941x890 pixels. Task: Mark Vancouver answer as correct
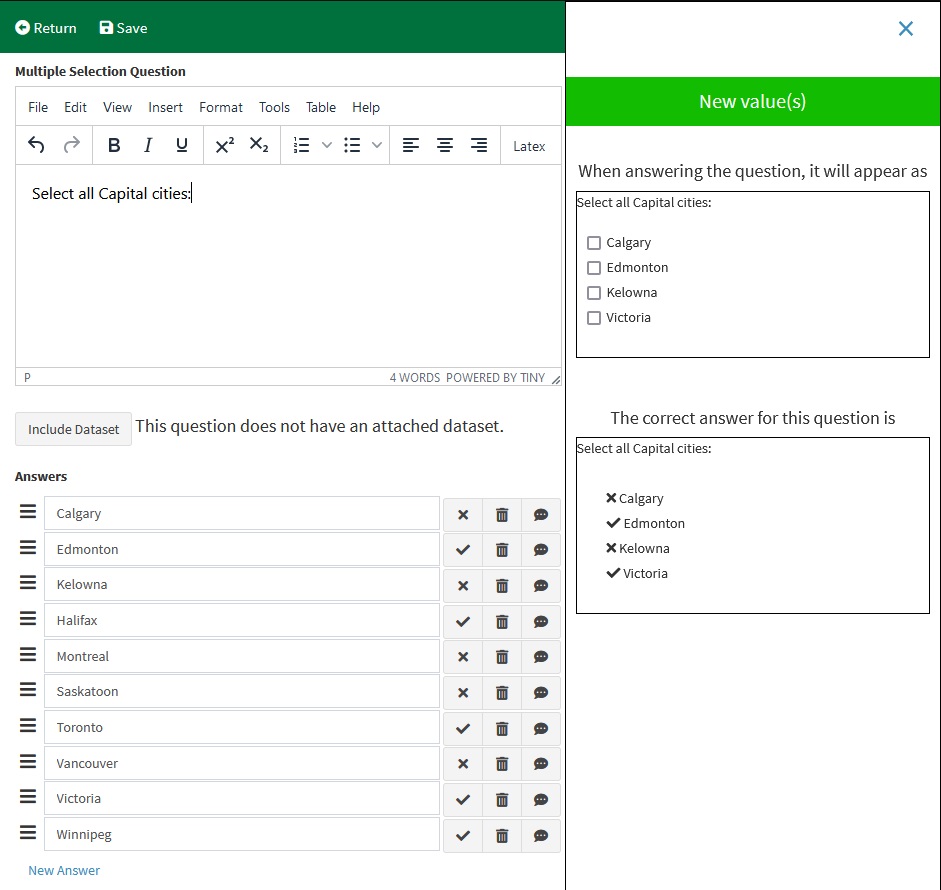[x=463, y=764]
